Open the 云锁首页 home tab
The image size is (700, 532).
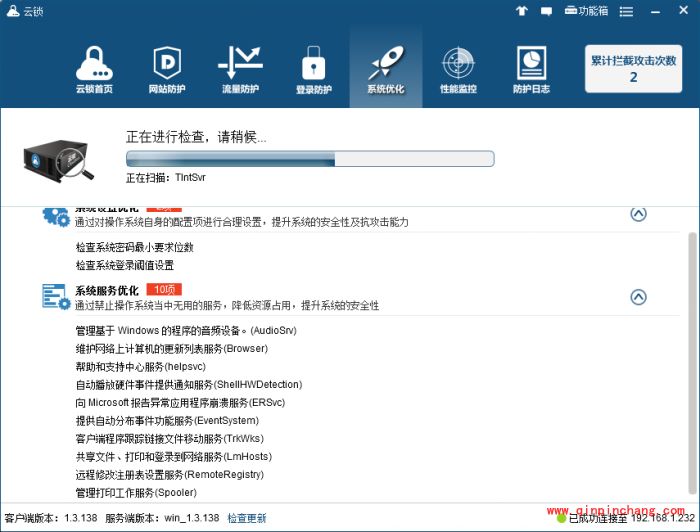pos(94,70)
